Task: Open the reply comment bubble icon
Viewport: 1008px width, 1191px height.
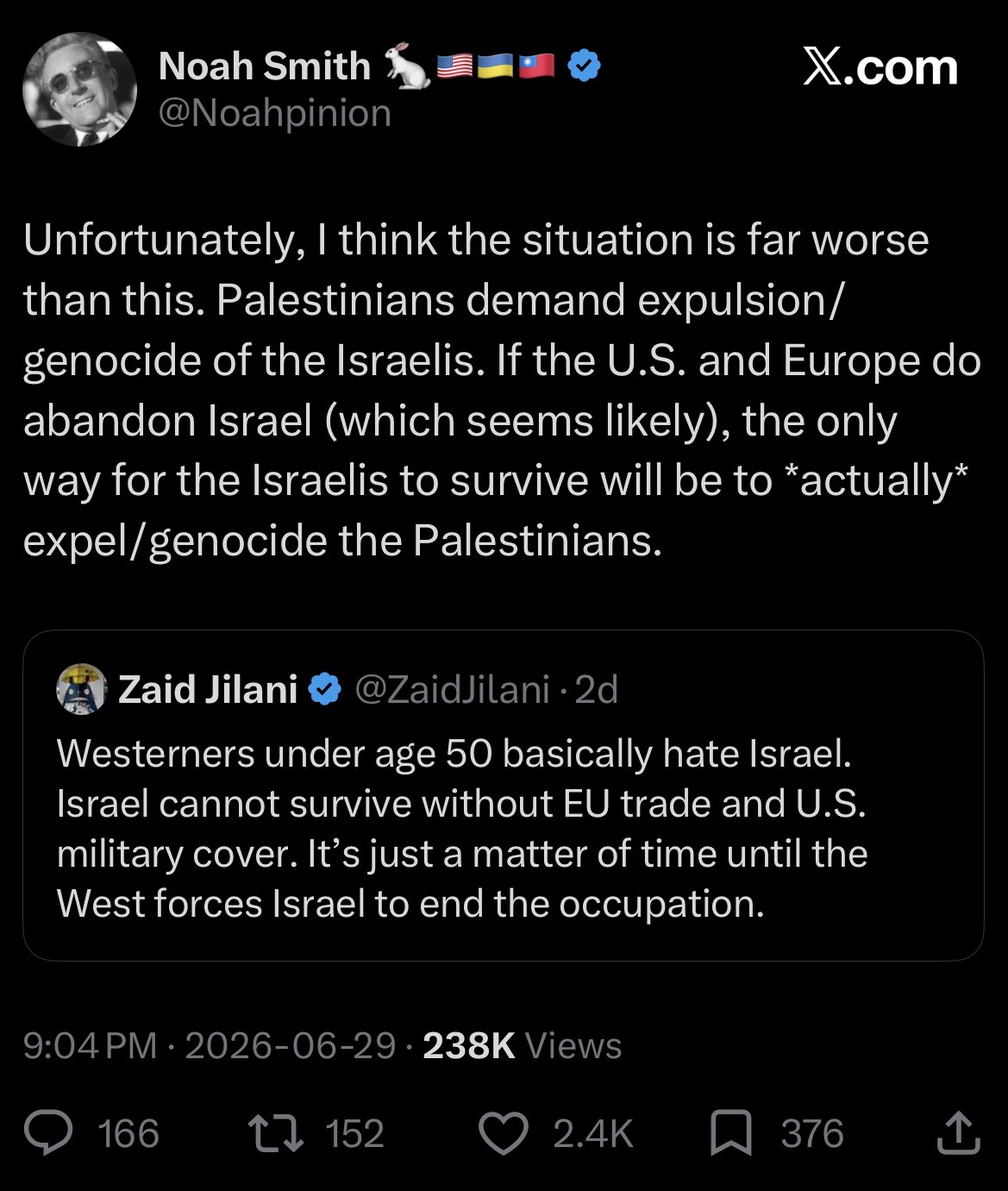Action: [x=48, y=1133]
